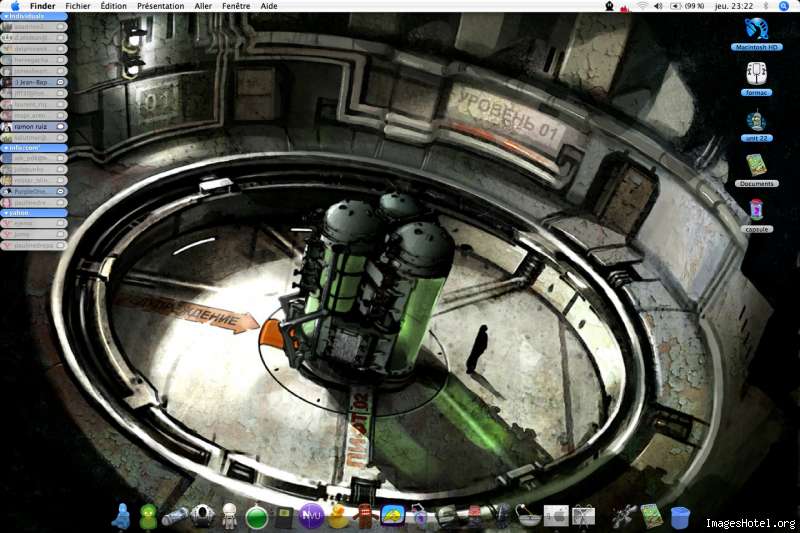The image size is (800, 533).
Task: Click the Bluetooth menu bar icon
Action: [x=766, y=6]
